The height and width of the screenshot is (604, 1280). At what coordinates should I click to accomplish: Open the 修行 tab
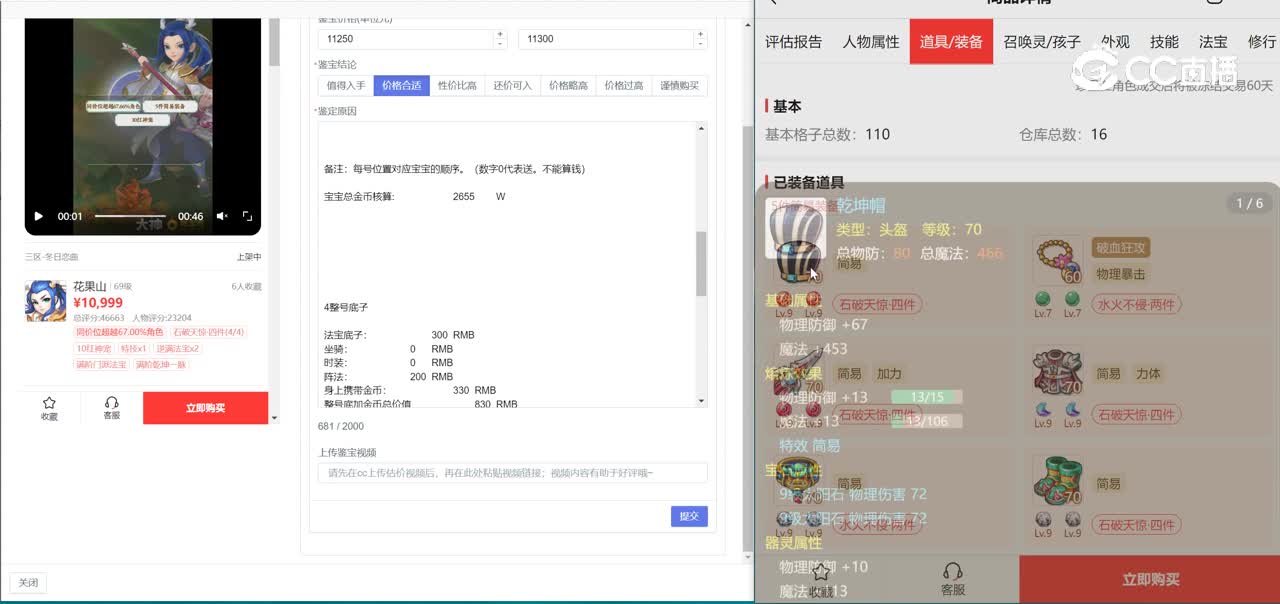[1262, 42]
